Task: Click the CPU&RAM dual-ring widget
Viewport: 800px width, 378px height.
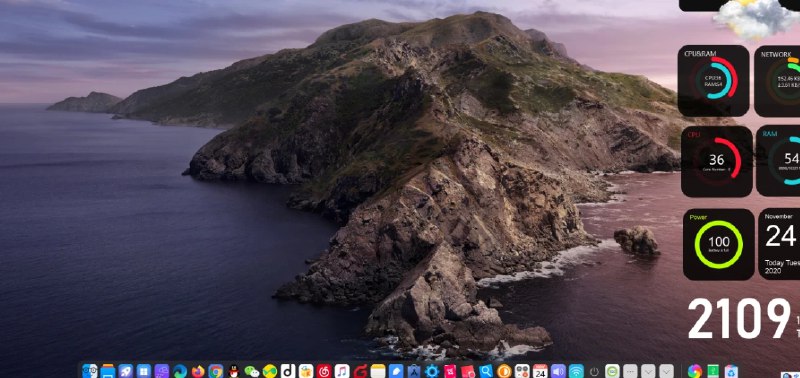Action: click(x=713, y=81)
